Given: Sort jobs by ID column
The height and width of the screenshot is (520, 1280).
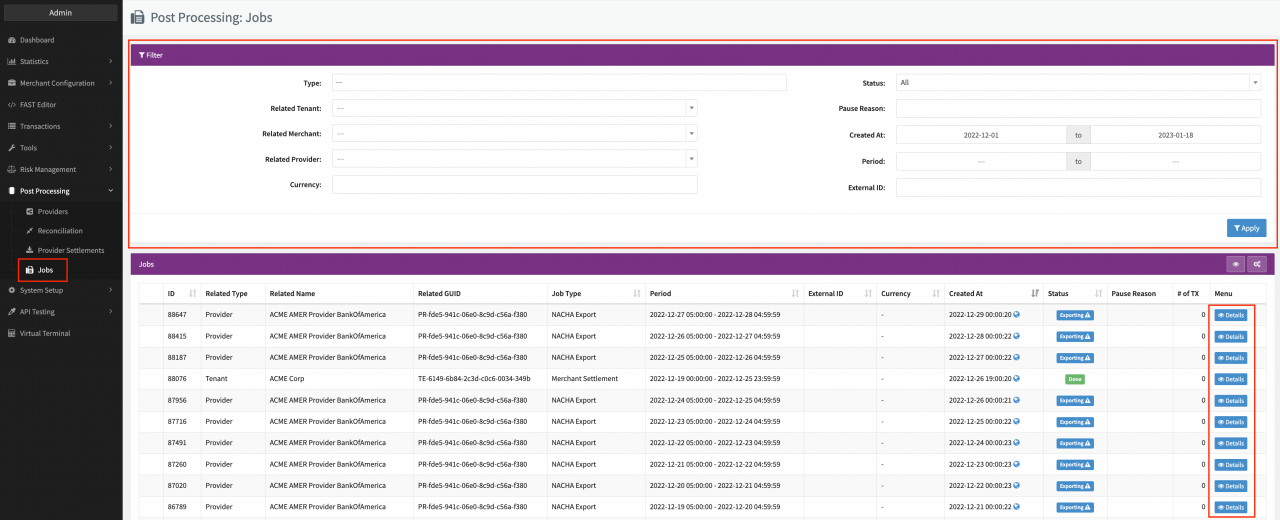Looking at the screenshot, I should point(192,294).
